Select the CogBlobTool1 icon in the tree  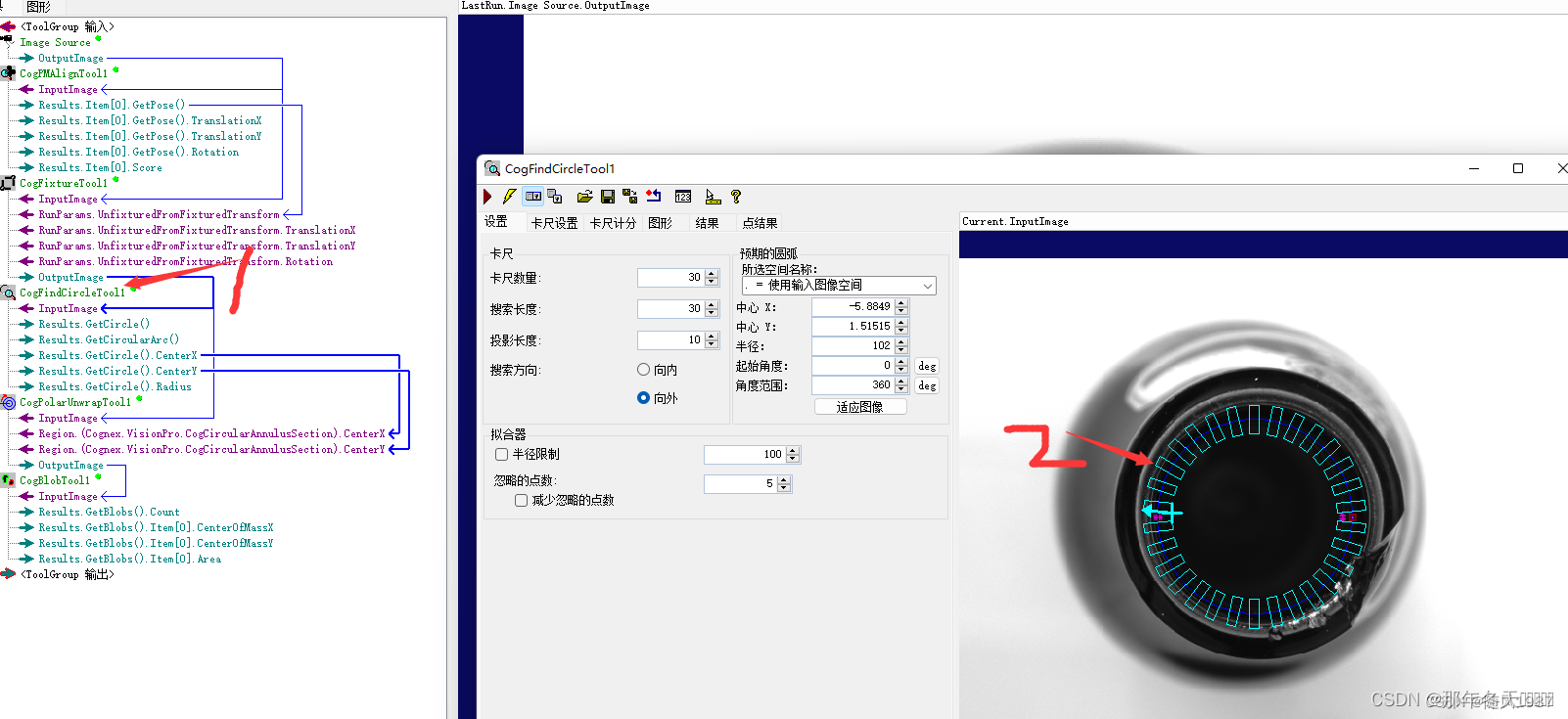tap(8, 480)
